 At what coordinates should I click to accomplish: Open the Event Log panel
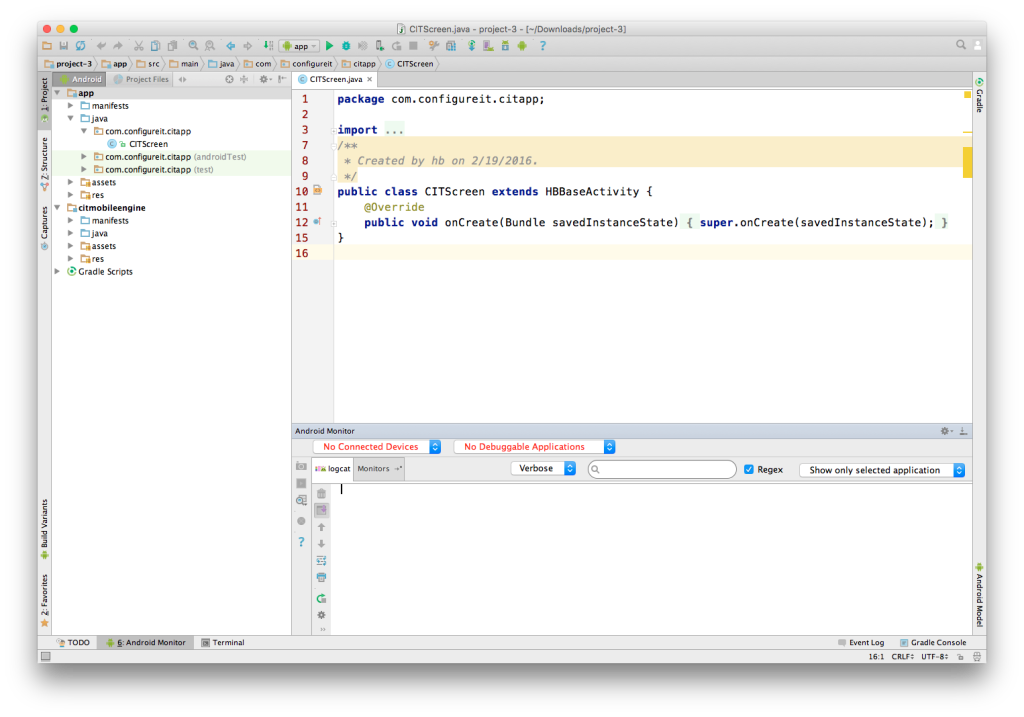coord(860,643)
